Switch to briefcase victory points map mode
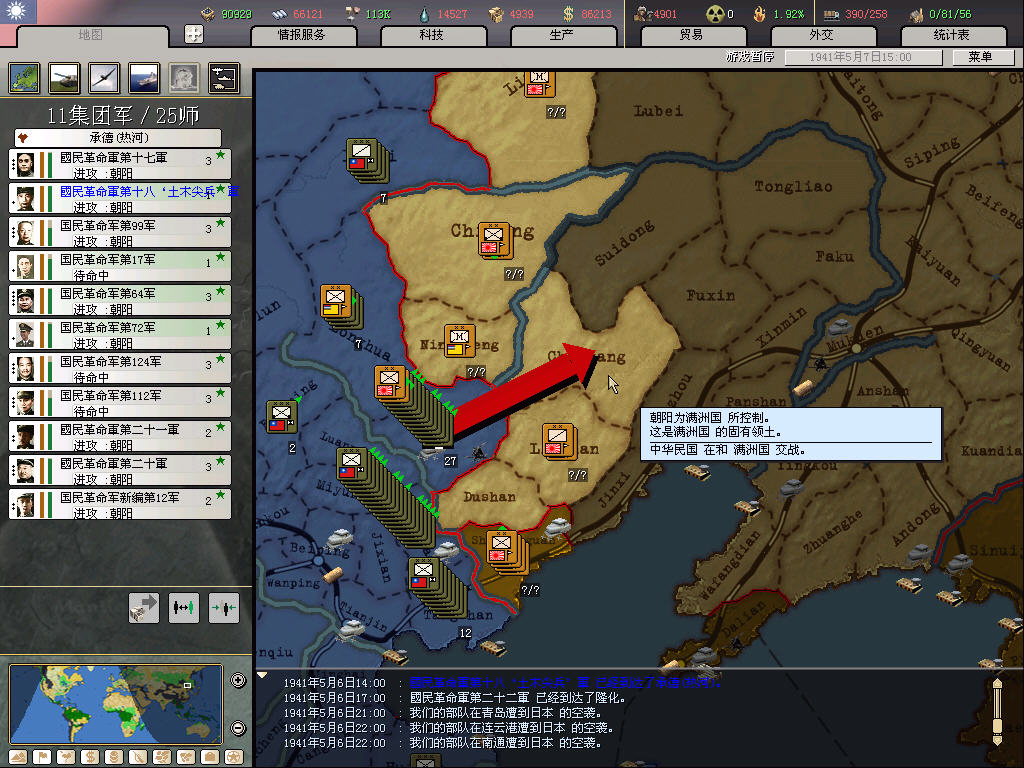The image size is (1024, 768). click(x=210, y=758)
